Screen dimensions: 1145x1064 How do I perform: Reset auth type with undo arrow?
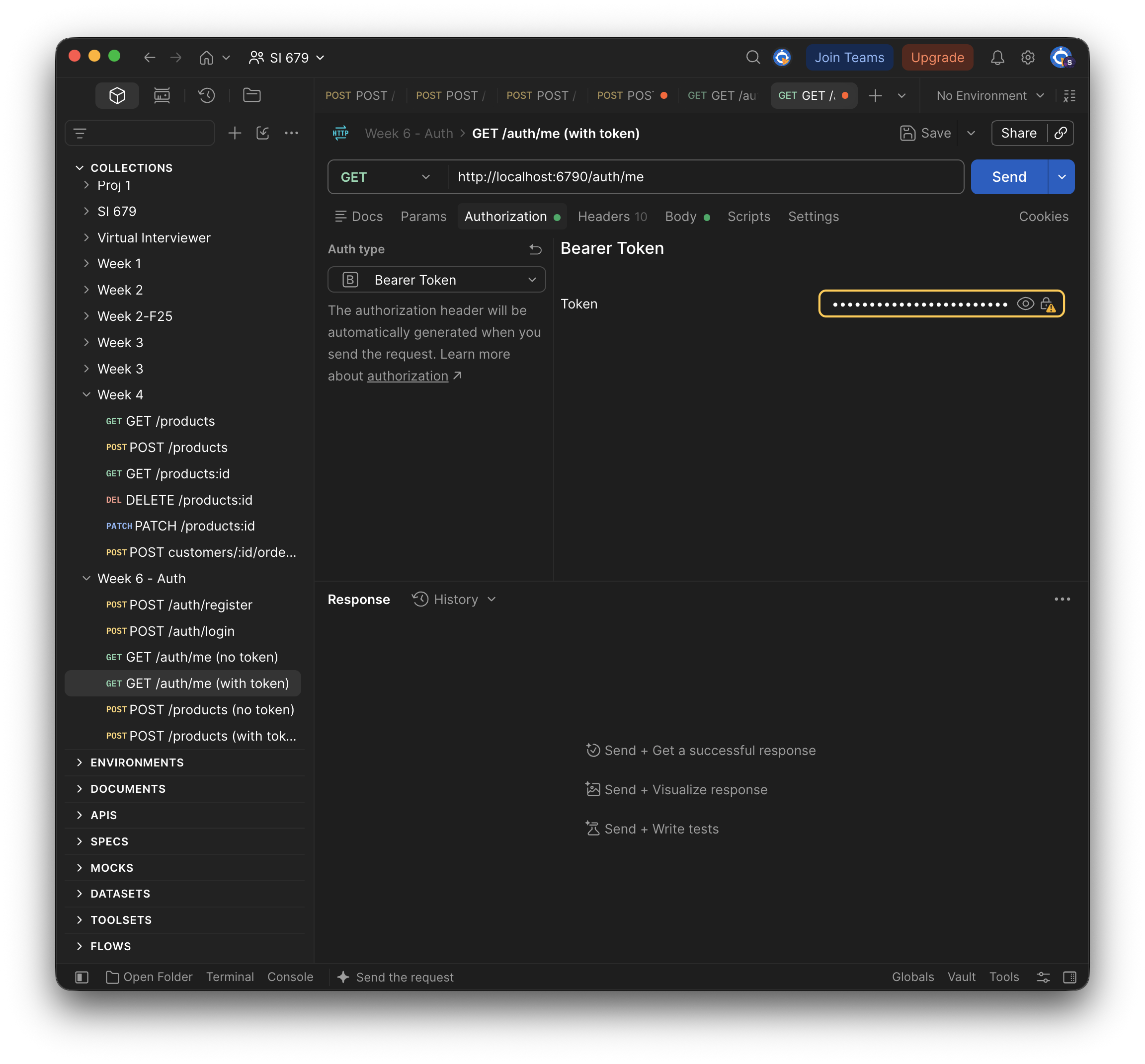point(535,249)
